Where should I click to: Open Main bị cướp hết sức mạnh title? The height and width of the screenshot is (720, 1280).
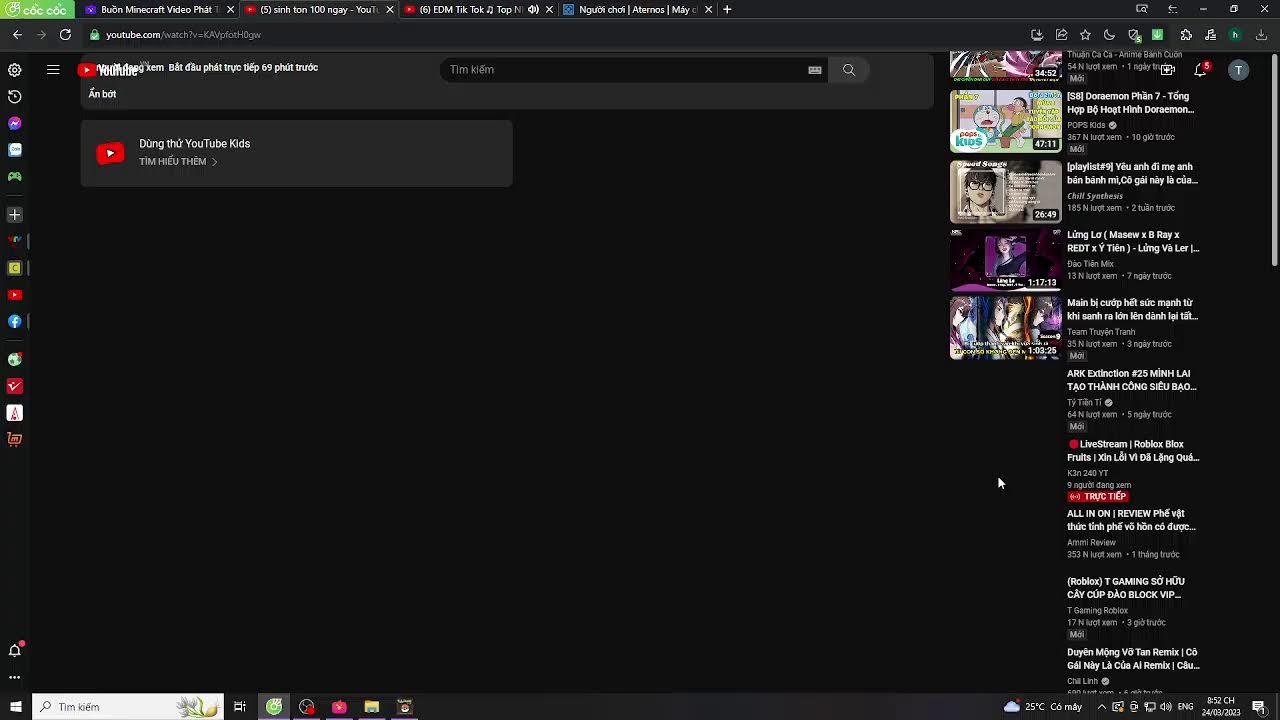[1132, 309]
